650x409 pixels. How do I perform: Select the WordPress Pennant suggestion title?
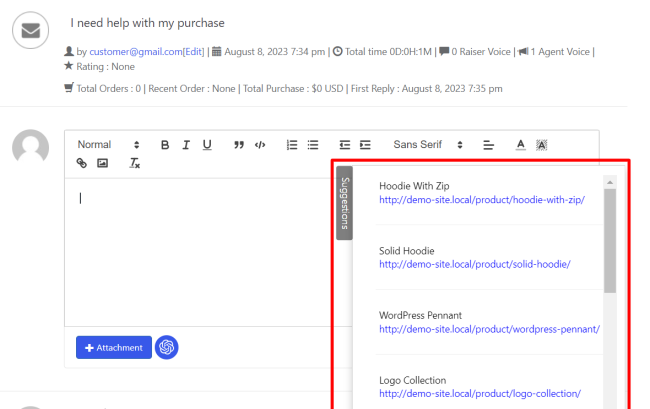[x=420, y=315]
